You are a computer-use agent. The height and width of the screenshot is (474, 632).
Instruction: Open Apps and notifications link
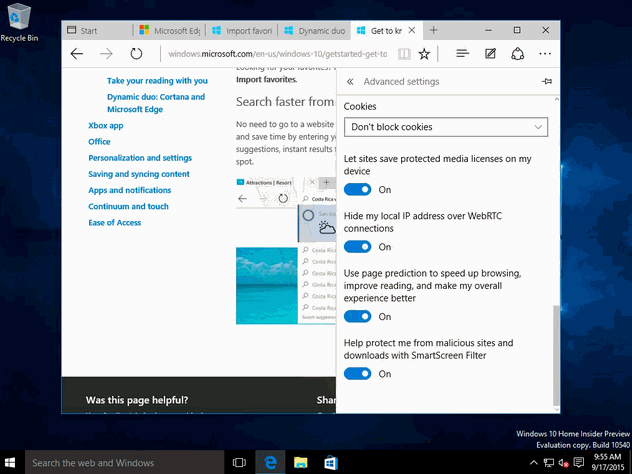tap(129, 190)
